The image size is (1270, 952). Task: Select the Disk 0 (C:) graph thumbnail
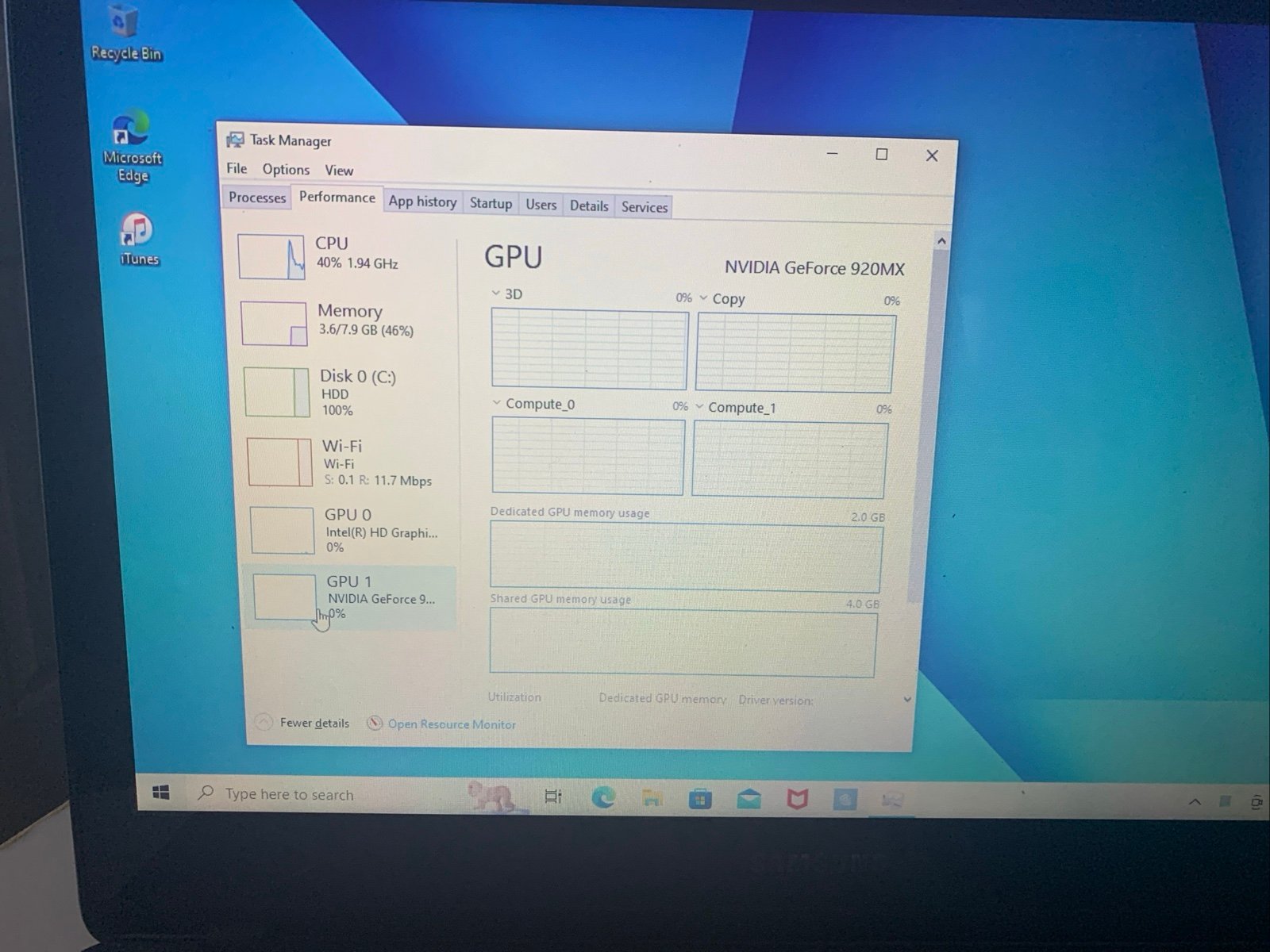pos(276,392)
